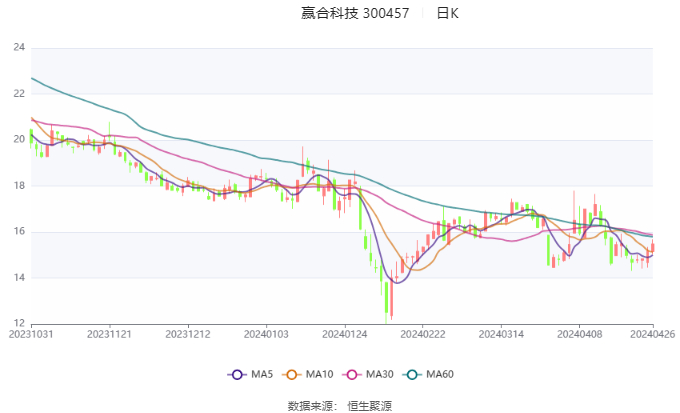Click the MA60 teal legend marker

tap(413, 374)
